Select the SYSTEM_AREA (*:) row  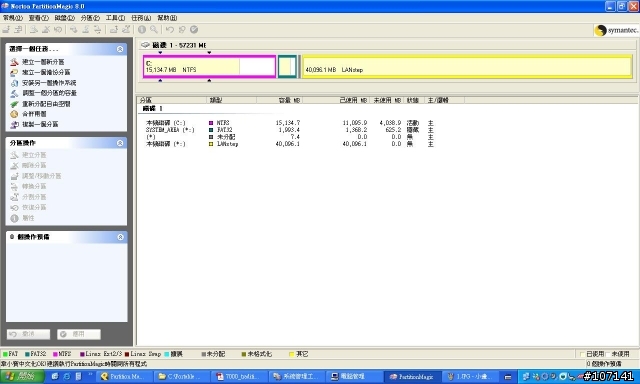pyautogui.click(x=290, y=130)
